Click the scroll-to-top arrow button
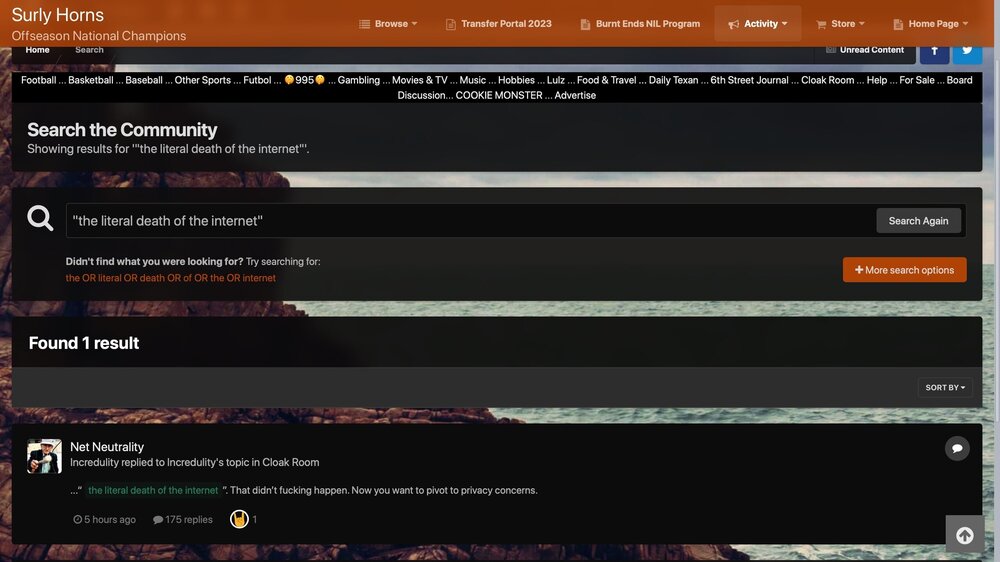 pos(964,535)
